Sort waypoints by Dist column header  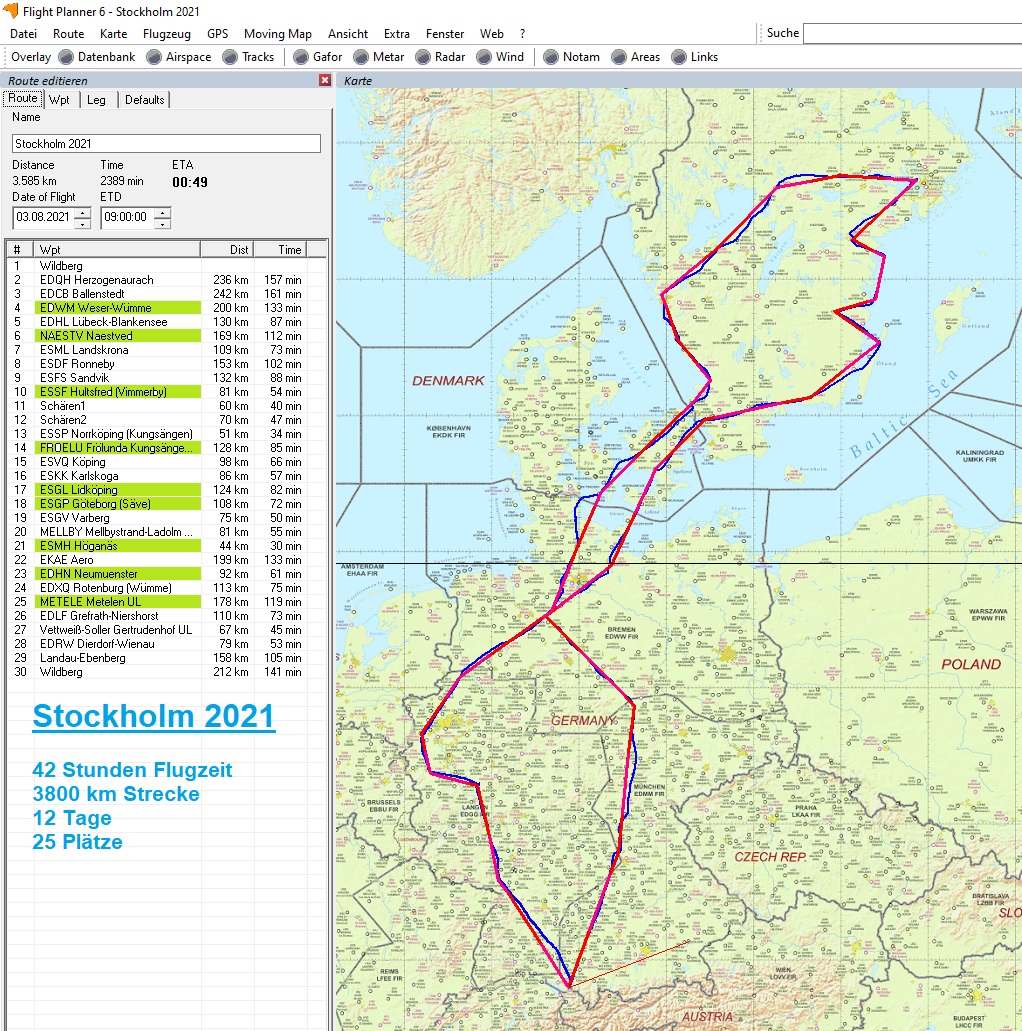pos(227,249)
